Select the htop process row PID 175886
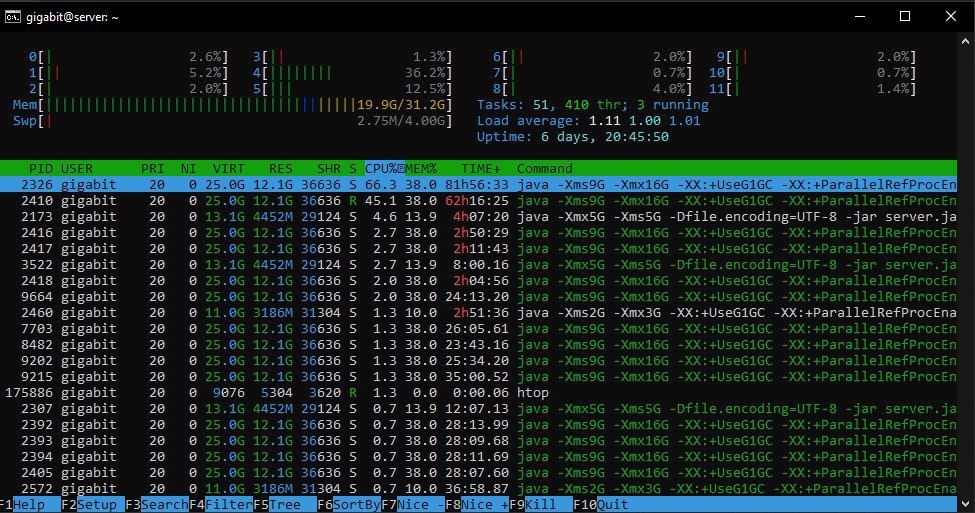The width and height of the screenshot is (975, 513). pyautogui.click(x=478, y=393)
